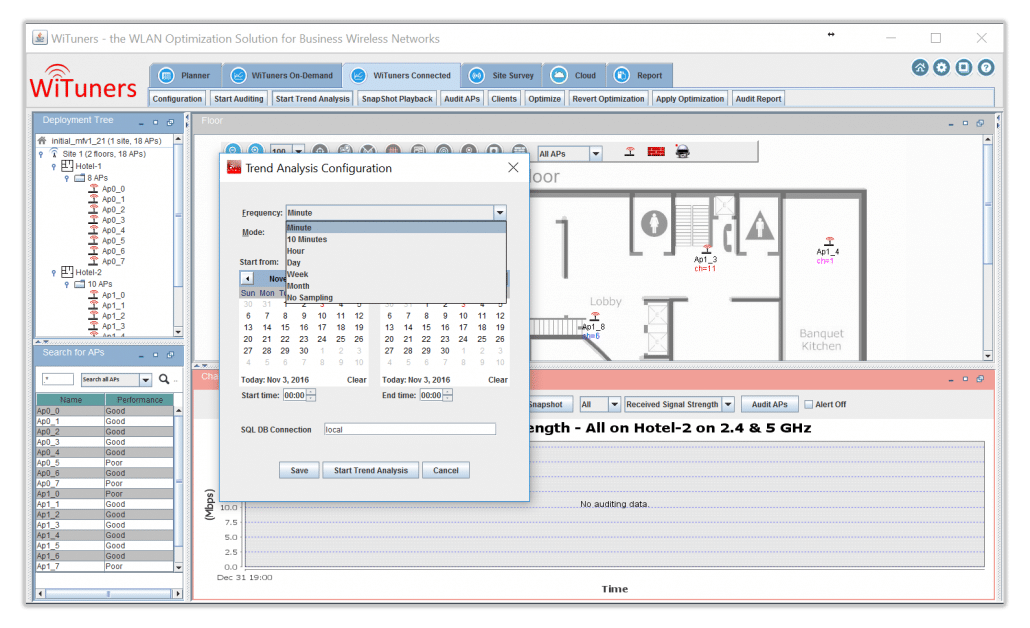Viewport: 1030px width, 628px height.
Task: Select Ap0_5 in the Deployment Tree
Action: tap(113, 241)
